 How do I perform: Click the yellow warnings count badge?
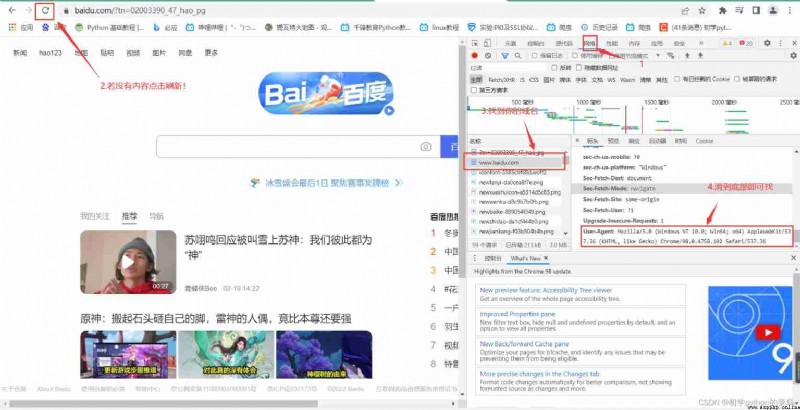728,43
